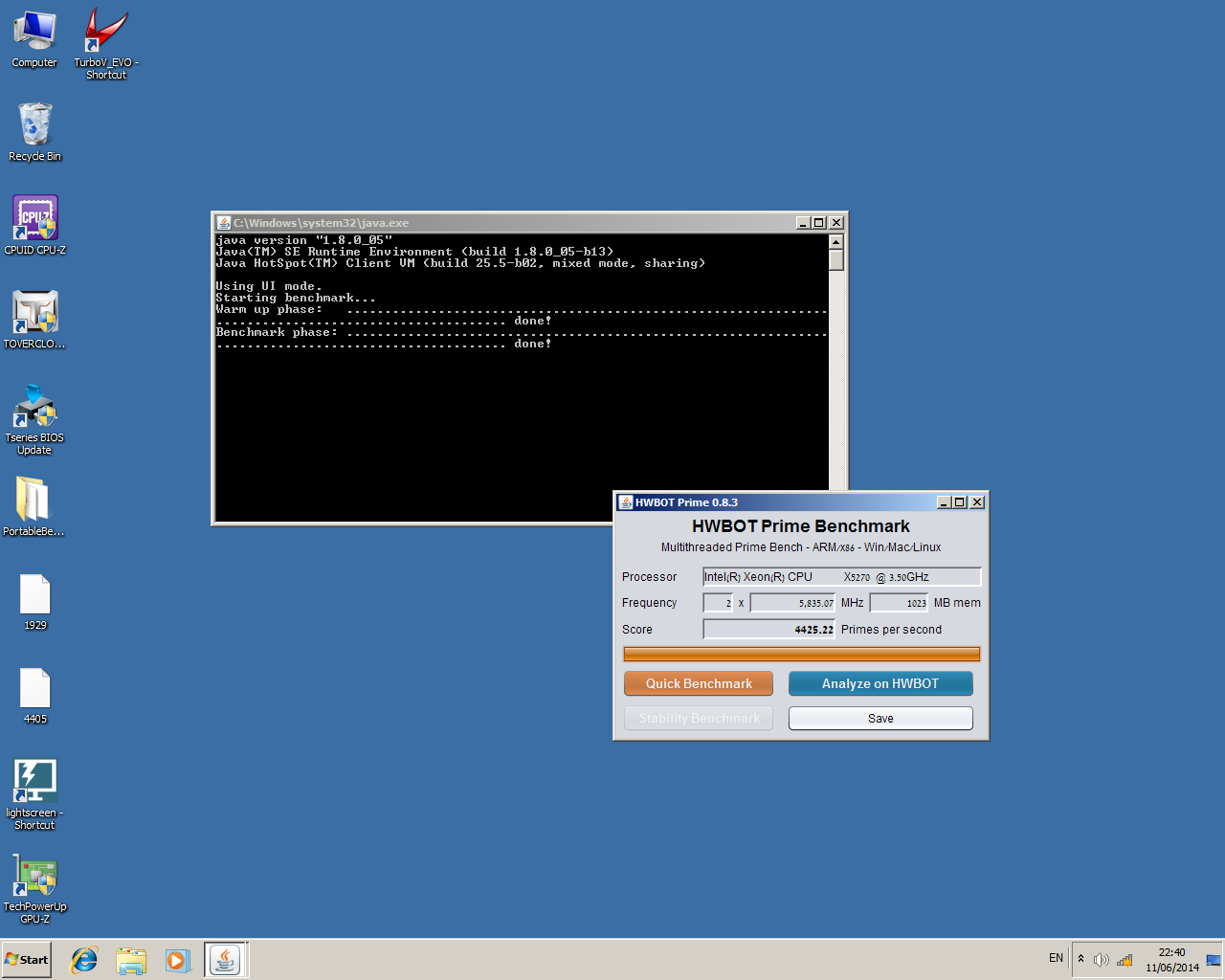Click Analyze on HWBOT
1225x980 pixels.
(x=880, y=683)
